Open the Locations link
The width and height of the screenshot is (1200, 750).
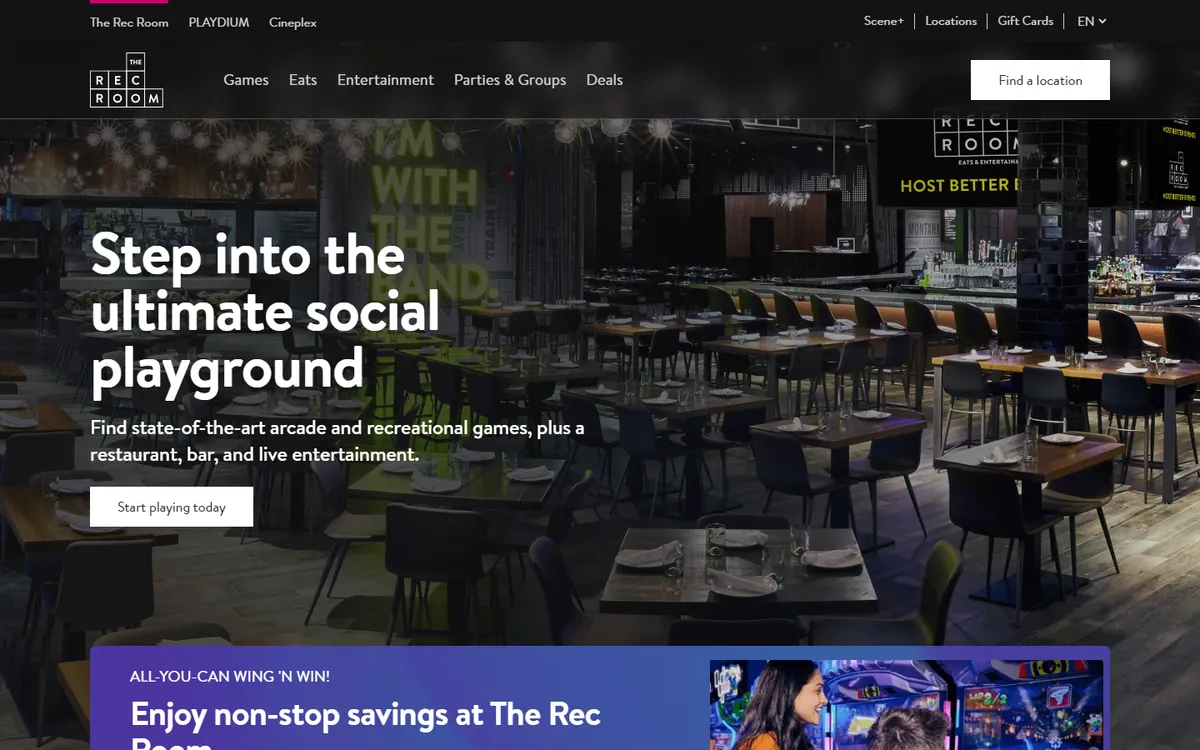pyautogui.click(x=951, y=21)
